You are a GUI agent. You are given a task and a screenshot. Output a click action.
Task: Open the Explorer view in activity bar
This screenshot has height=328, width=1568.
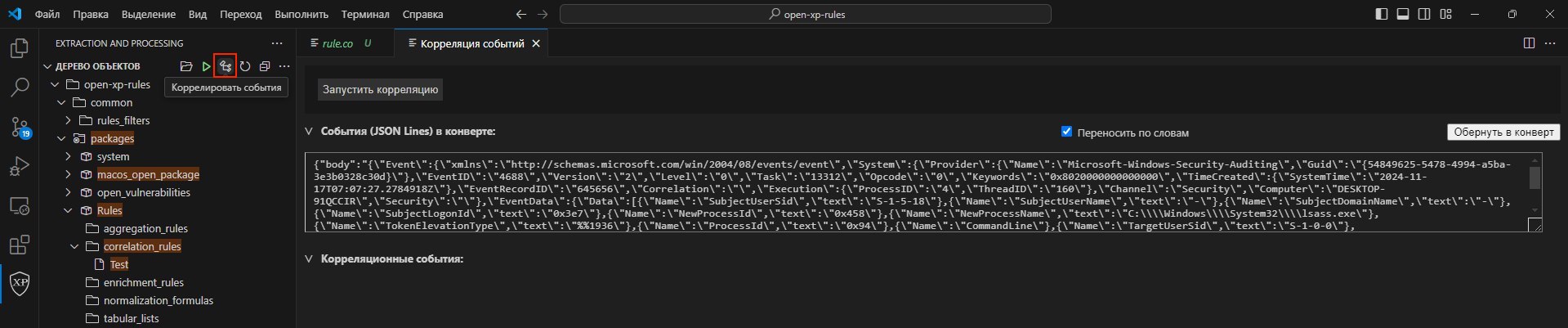(x=20, y=49)
